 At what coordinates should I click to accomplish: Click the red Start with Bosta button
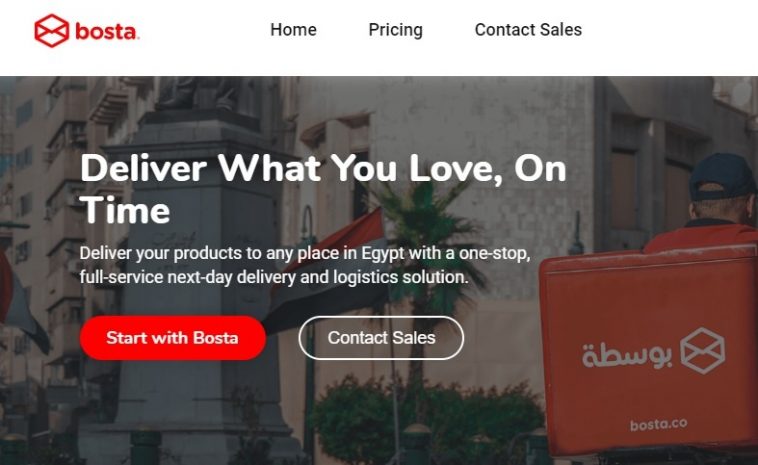[x=173, y=337]
